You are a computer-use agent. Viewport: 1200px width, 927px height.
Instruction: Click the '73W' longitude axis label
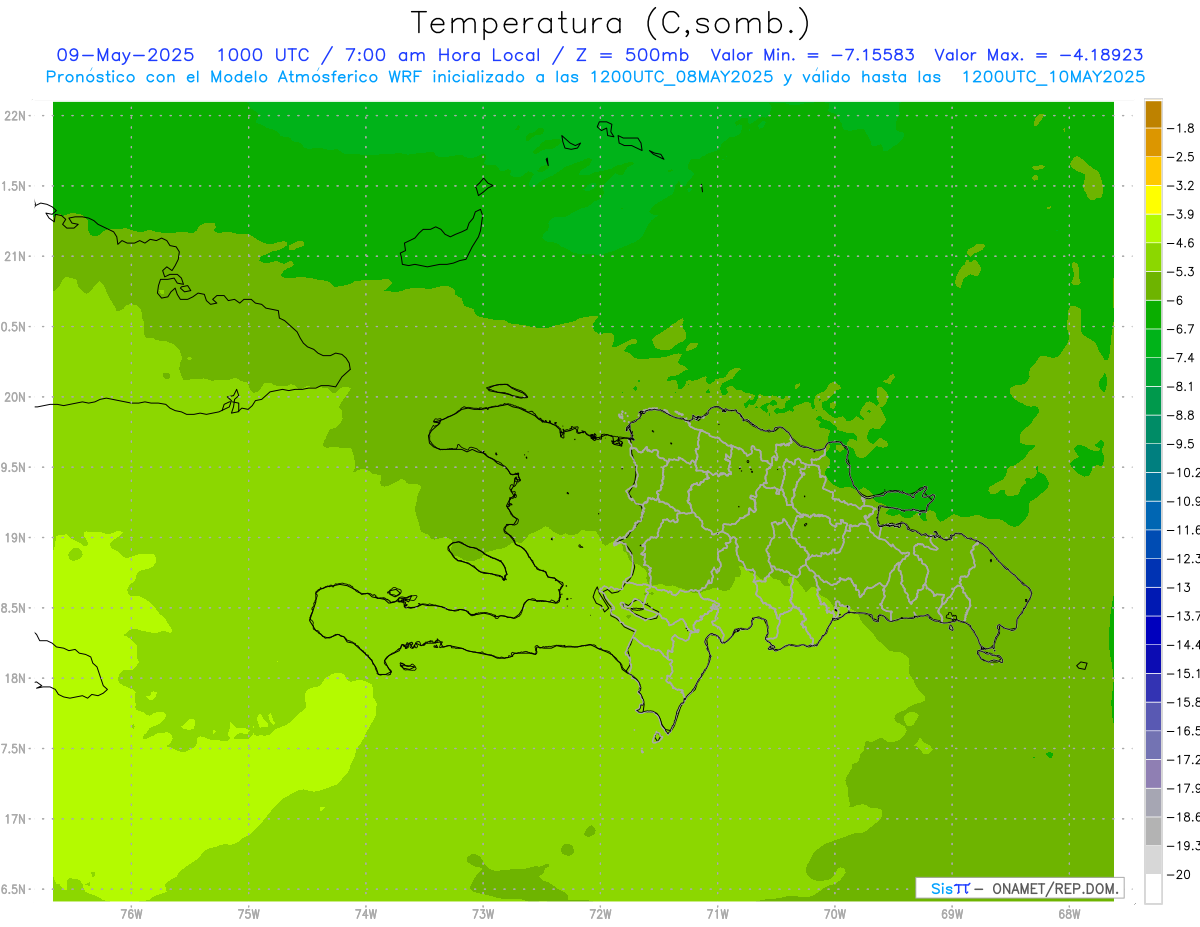coord(482,913)
